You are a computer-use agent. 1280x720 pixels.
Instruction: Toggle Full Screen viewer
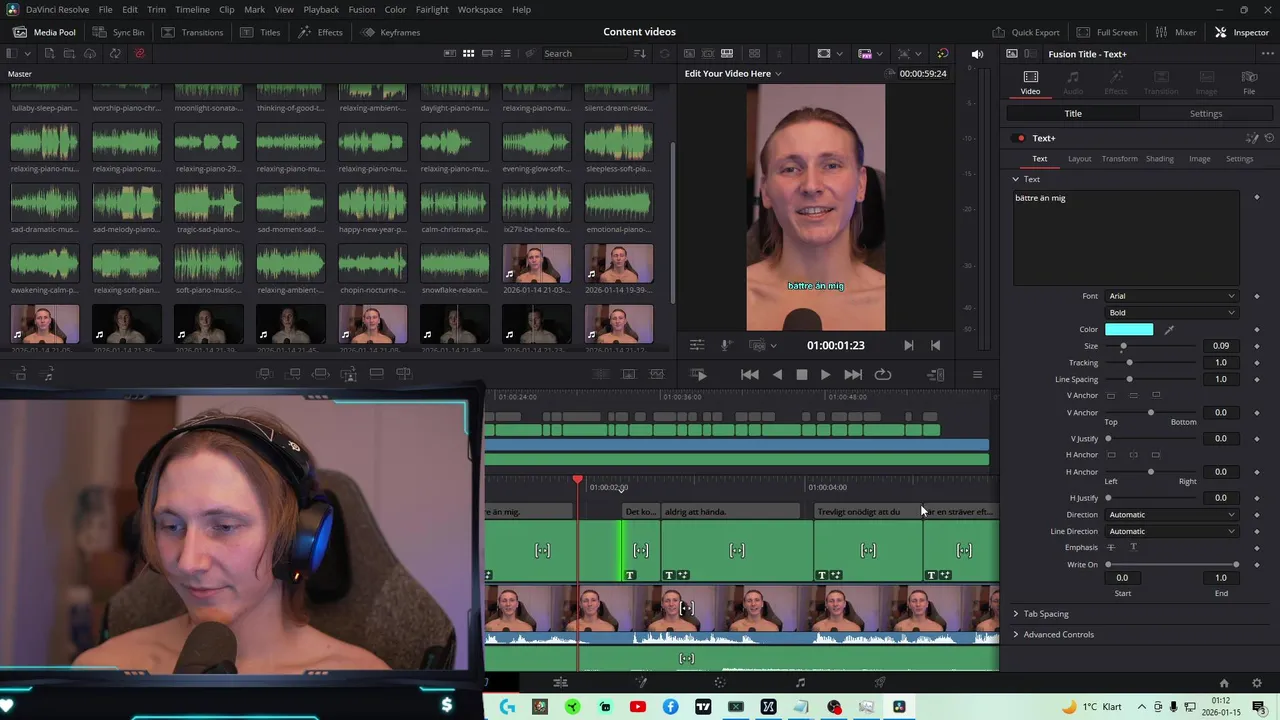click(1107, 32)
